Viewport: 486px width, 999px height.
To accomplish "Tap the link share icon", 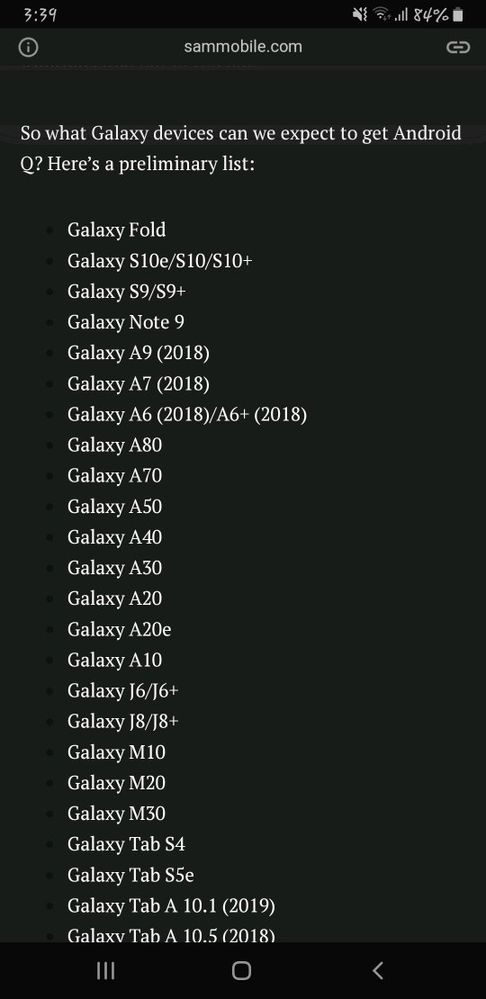I will coord(457,47).
